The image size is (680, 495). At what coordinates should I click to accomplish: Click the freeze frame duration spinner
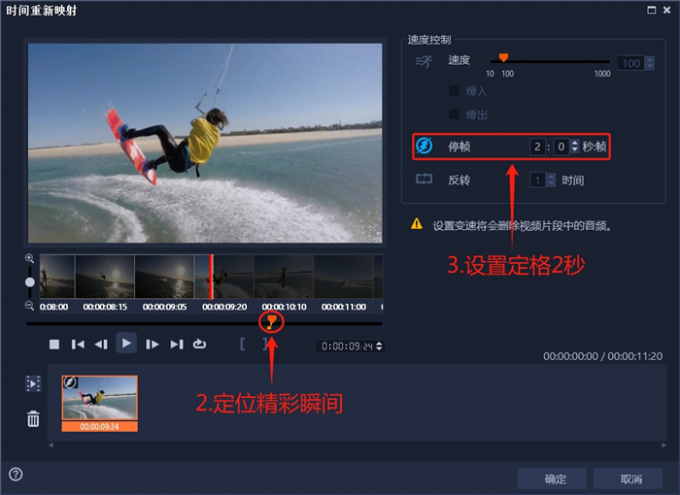coord(575,147)
